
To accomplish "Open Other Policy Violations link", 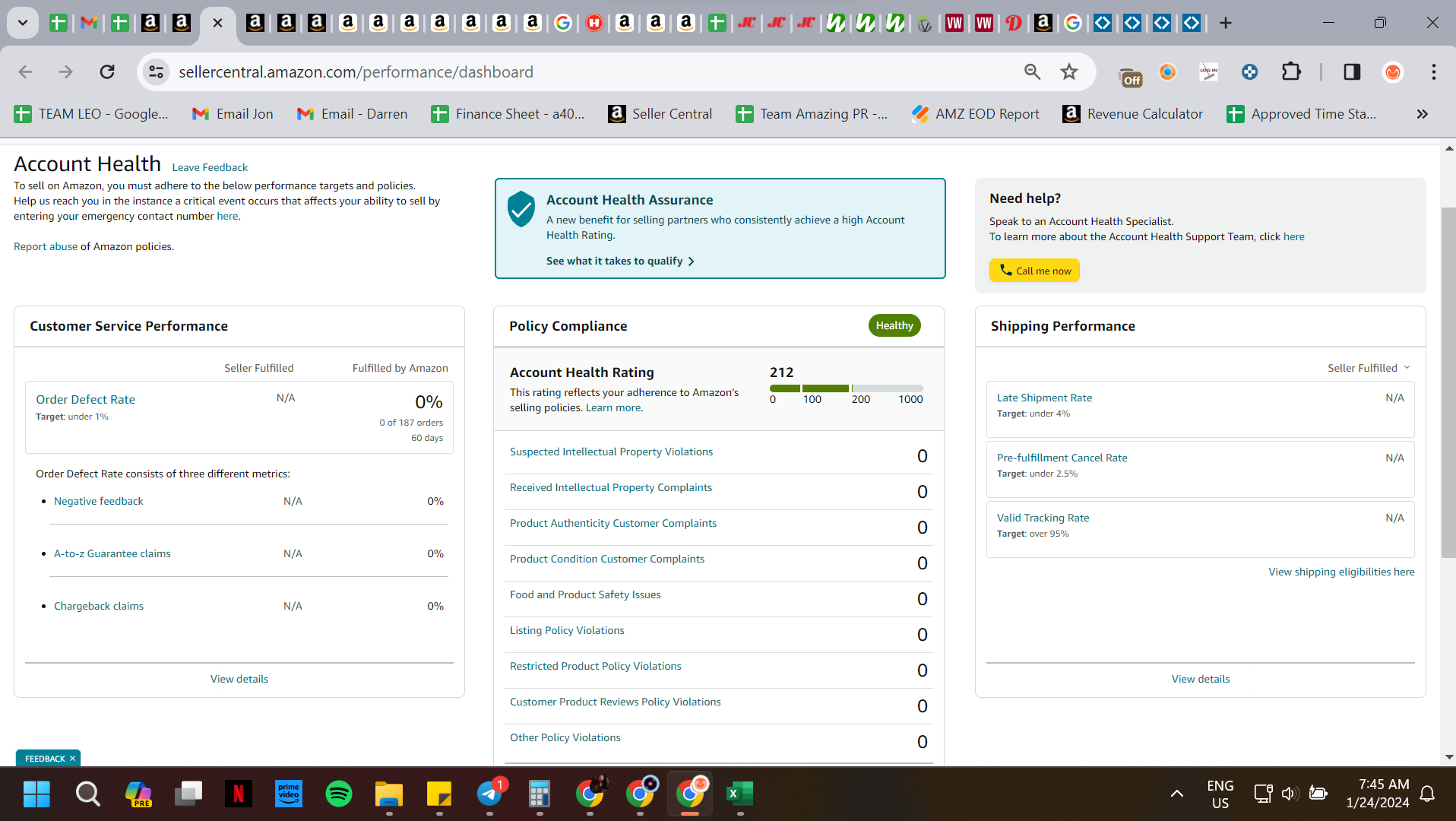I will (x=565, y=737).
